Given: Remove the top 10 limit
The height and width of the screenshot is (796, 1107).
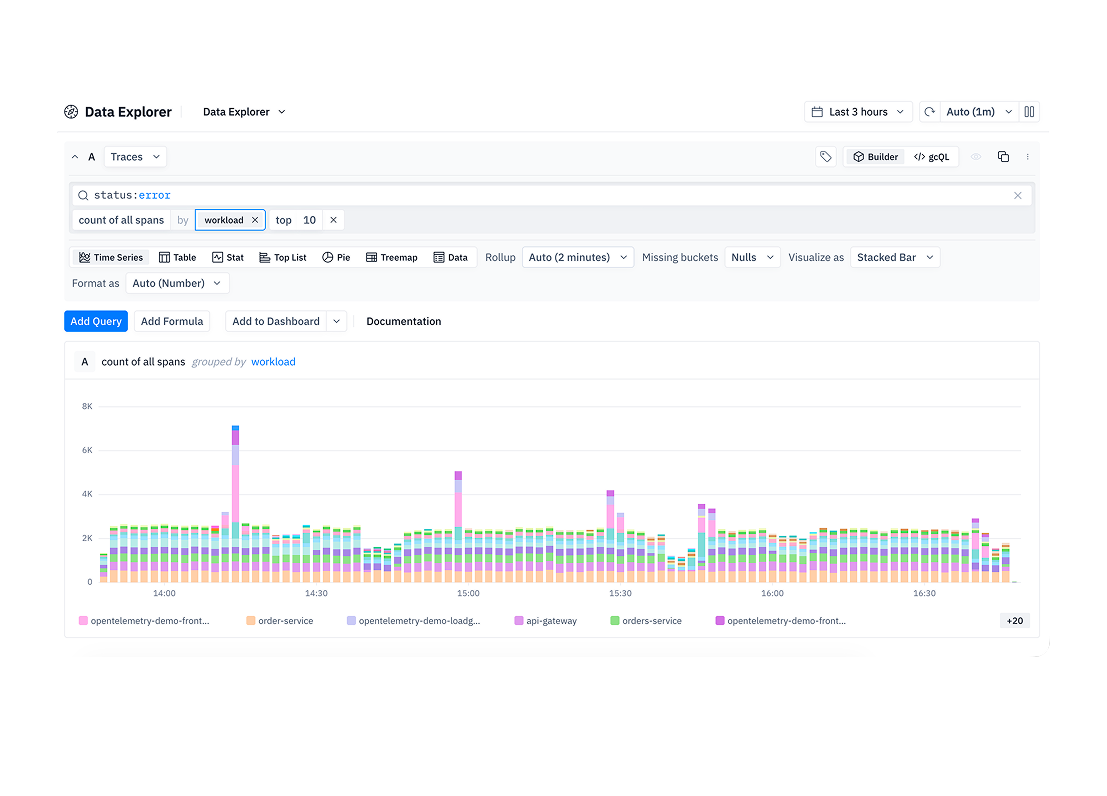Looking at the screenshot, I should pos(333,220).
